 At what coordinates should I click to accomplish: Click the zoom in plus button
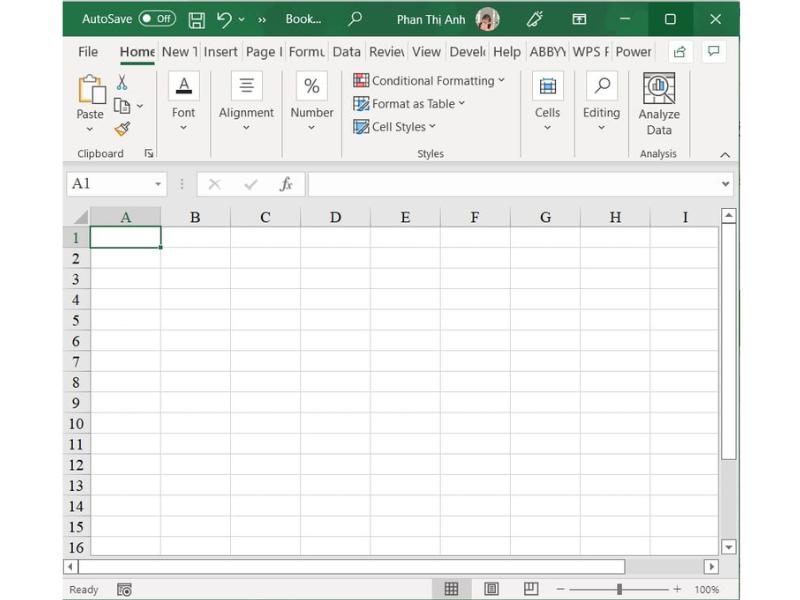pyautogui.click(x=678, y=590)
